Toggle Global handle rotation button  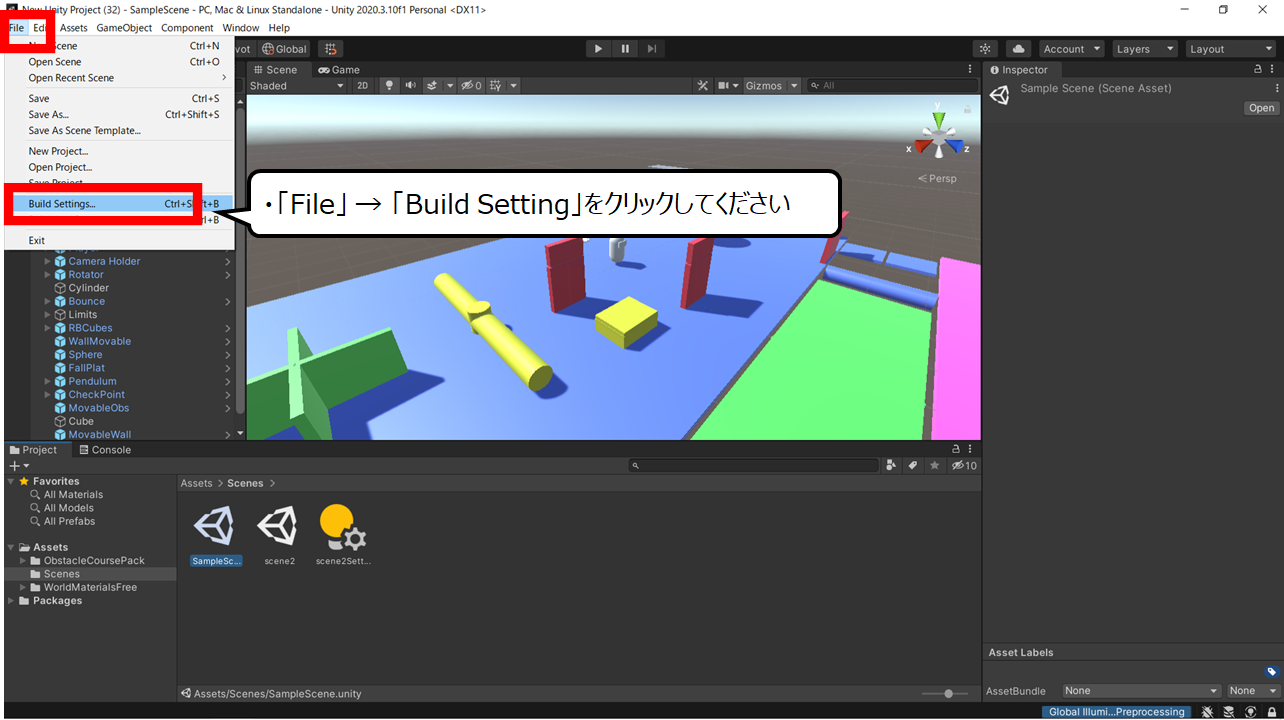(285, 49)
